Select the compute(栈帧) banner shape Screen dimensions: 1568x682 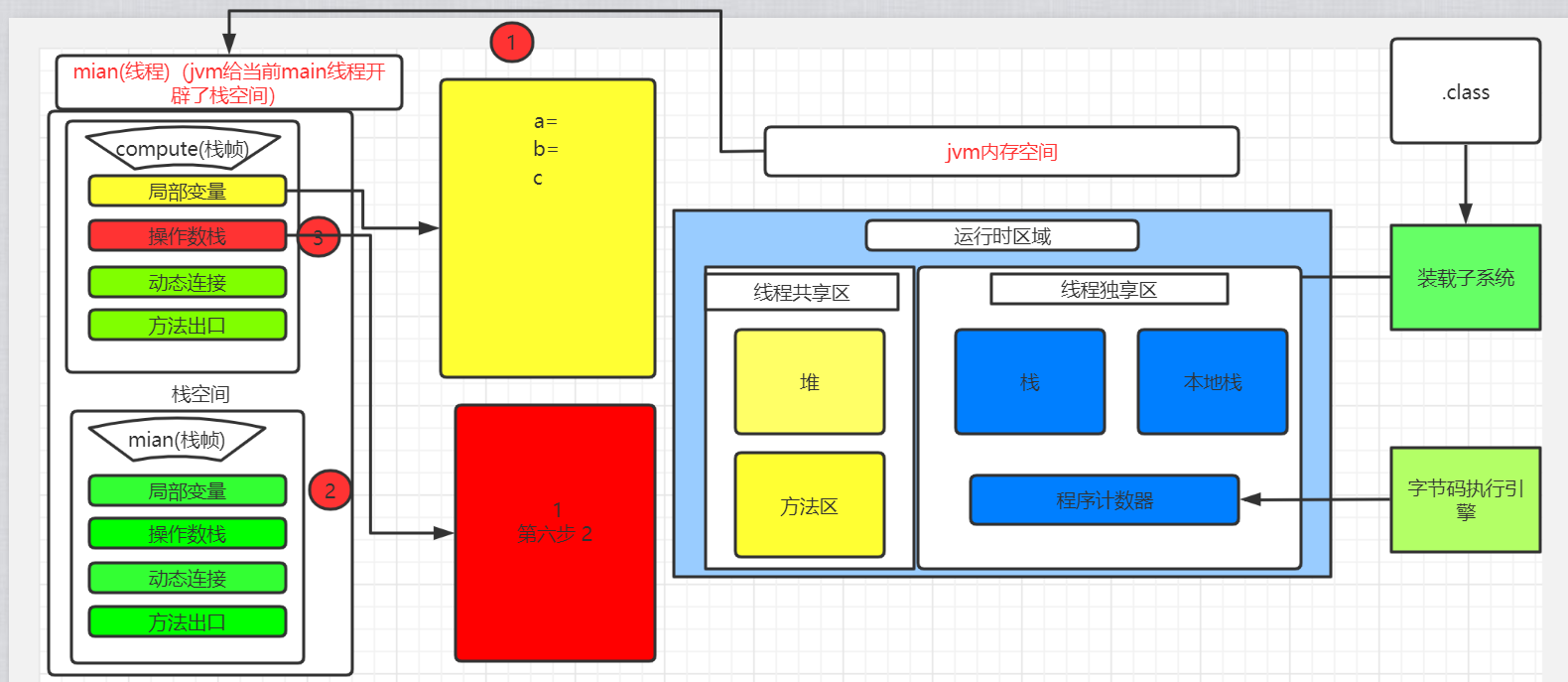tap(182, 148)
